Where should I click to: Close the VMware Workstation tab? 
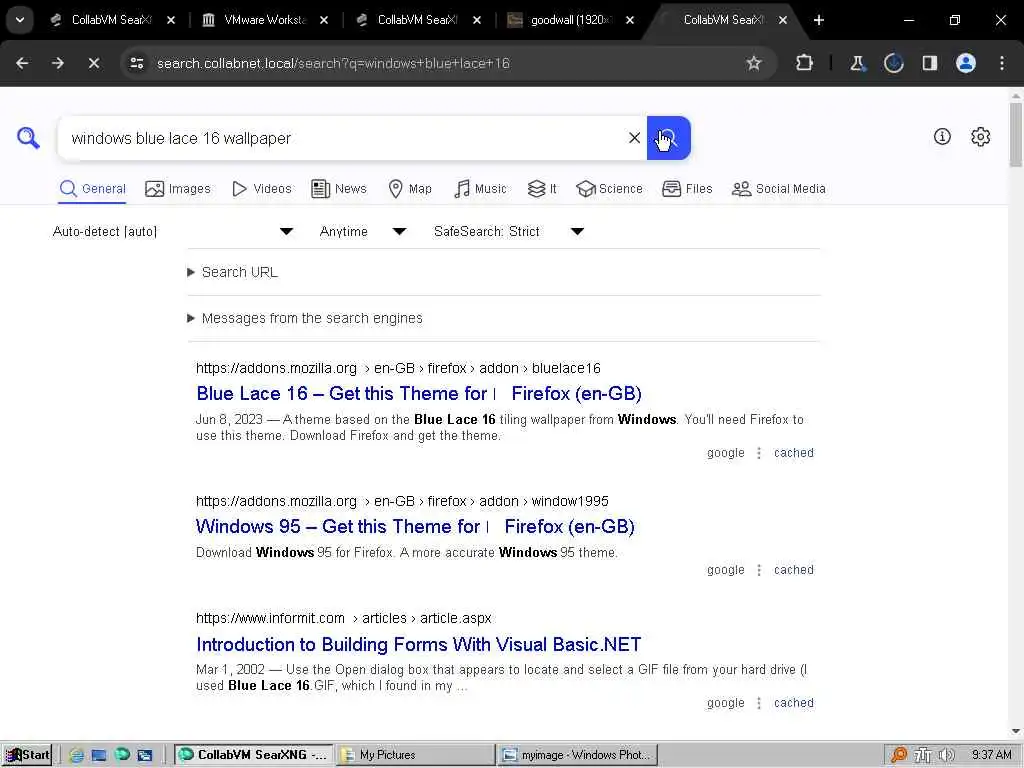click(x=324, y=20)
